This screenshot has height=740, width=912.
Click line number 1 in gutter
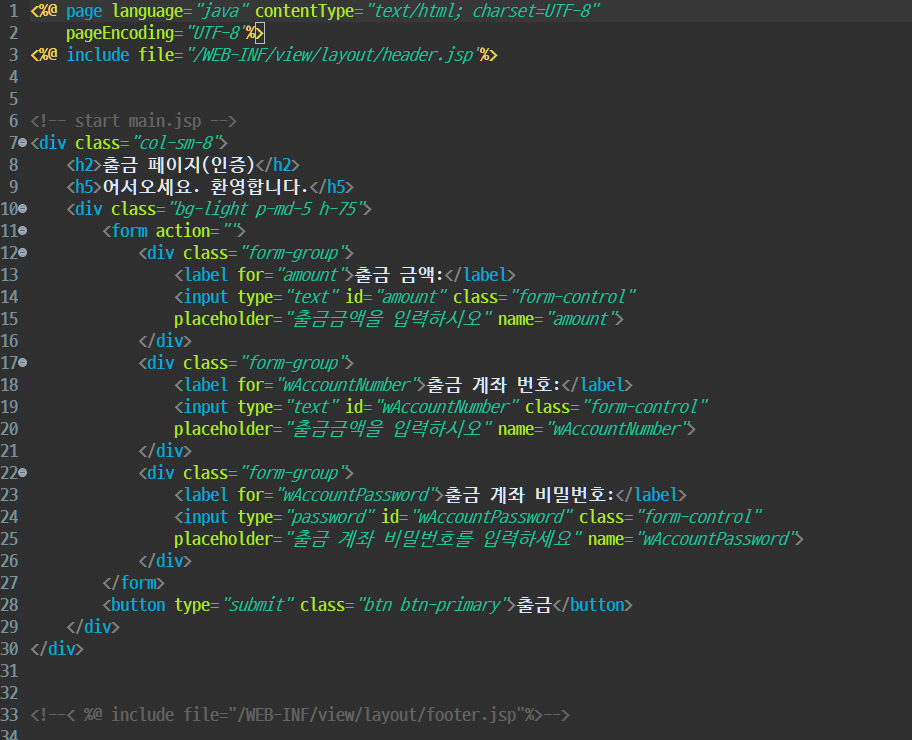(x=14, y=11)
